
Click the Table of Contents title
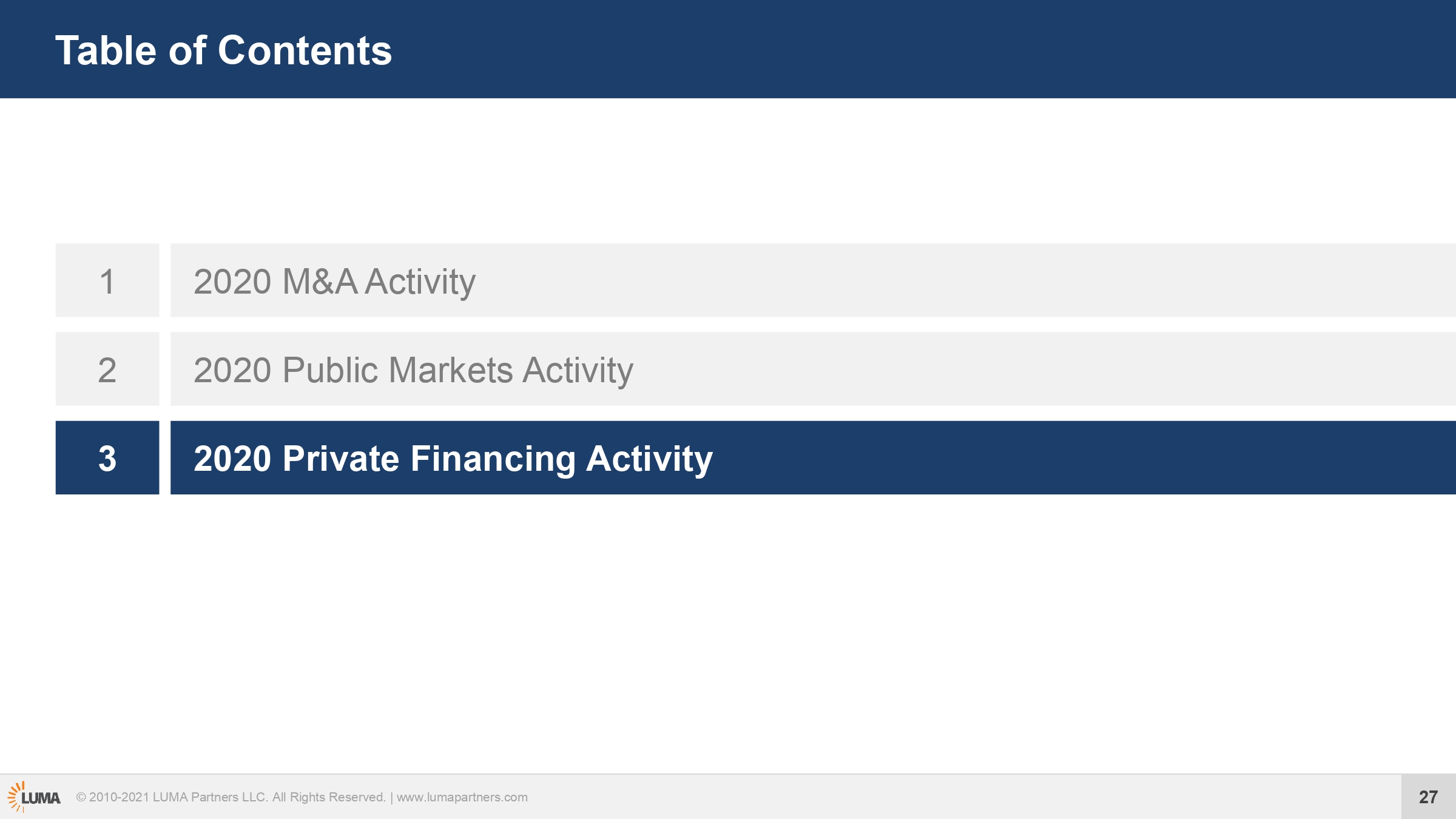tap(224, 50)
